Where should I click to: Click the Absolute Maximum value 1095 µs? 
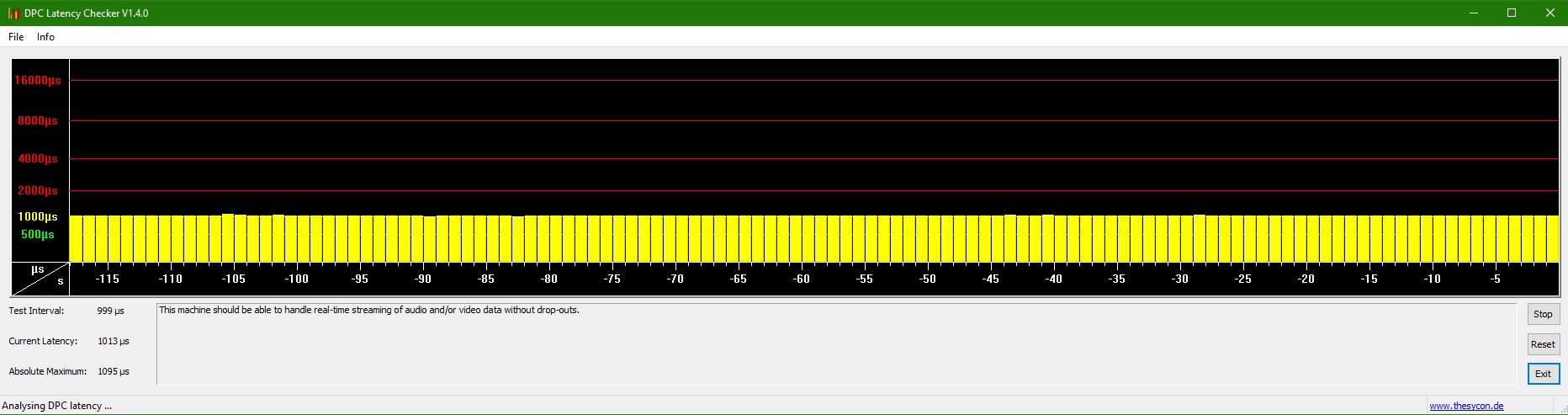click(114, 371)
